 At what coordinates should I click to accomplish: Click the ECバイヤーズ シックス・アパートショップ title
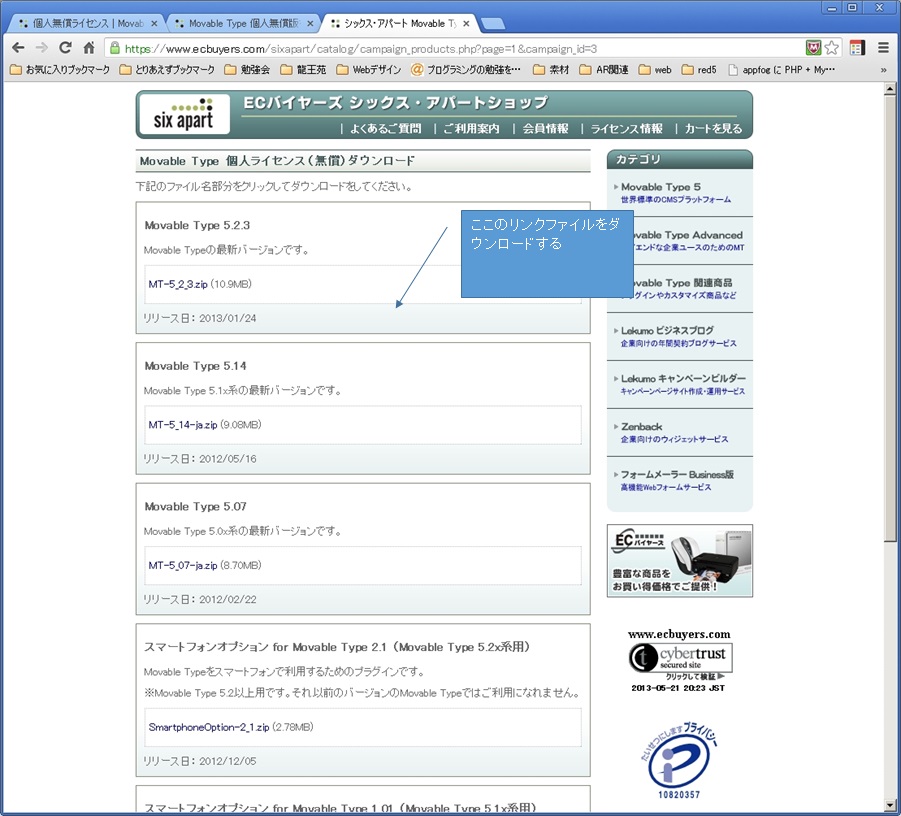[x=395, y=103]
